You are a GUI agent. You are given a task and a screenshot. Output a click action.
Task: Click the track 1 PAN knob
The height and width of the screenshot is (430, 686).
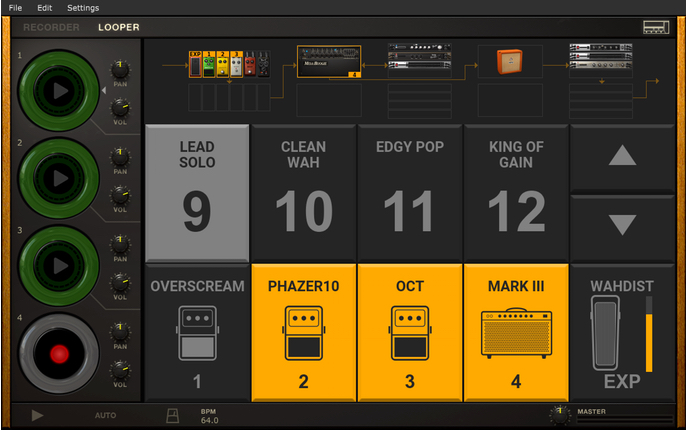click(120, 70)
